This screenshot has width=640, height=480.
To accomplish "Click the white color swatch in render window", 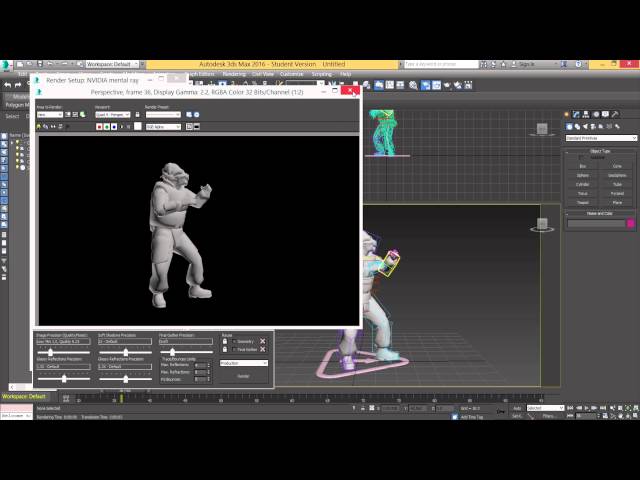I will click(x=138, y=127).
